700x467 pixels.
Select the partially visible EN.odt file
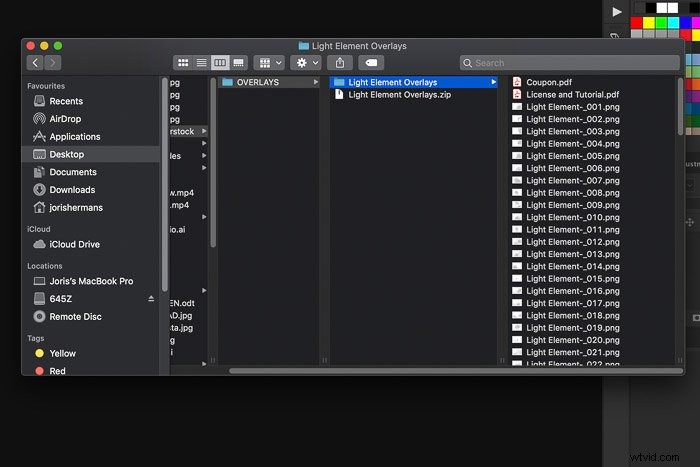[182, 303]
